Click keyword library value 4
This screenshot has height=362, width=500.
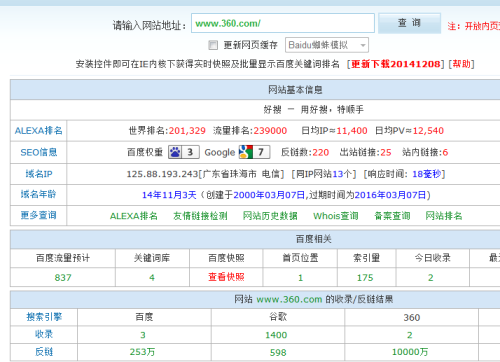[152, 277]
